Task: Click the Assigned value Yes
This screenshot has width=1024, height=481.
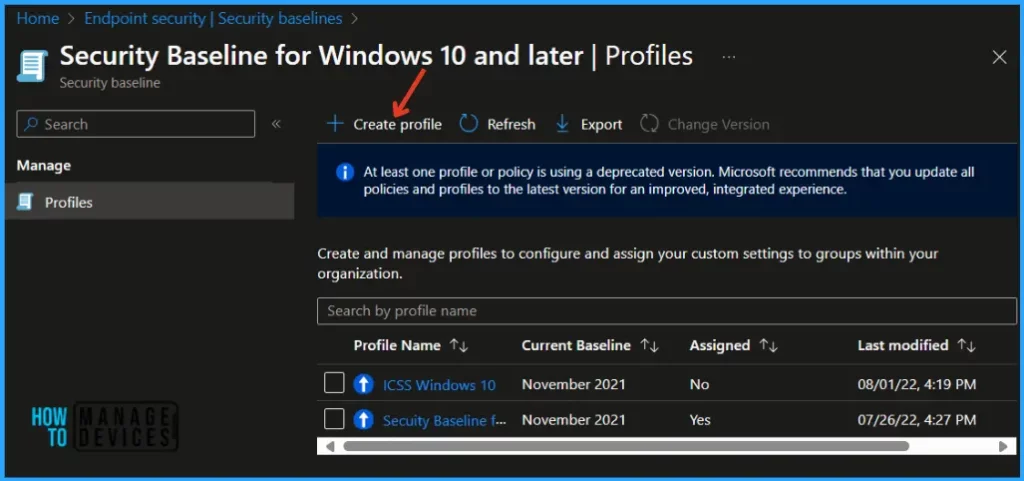Action: (700, 420)
